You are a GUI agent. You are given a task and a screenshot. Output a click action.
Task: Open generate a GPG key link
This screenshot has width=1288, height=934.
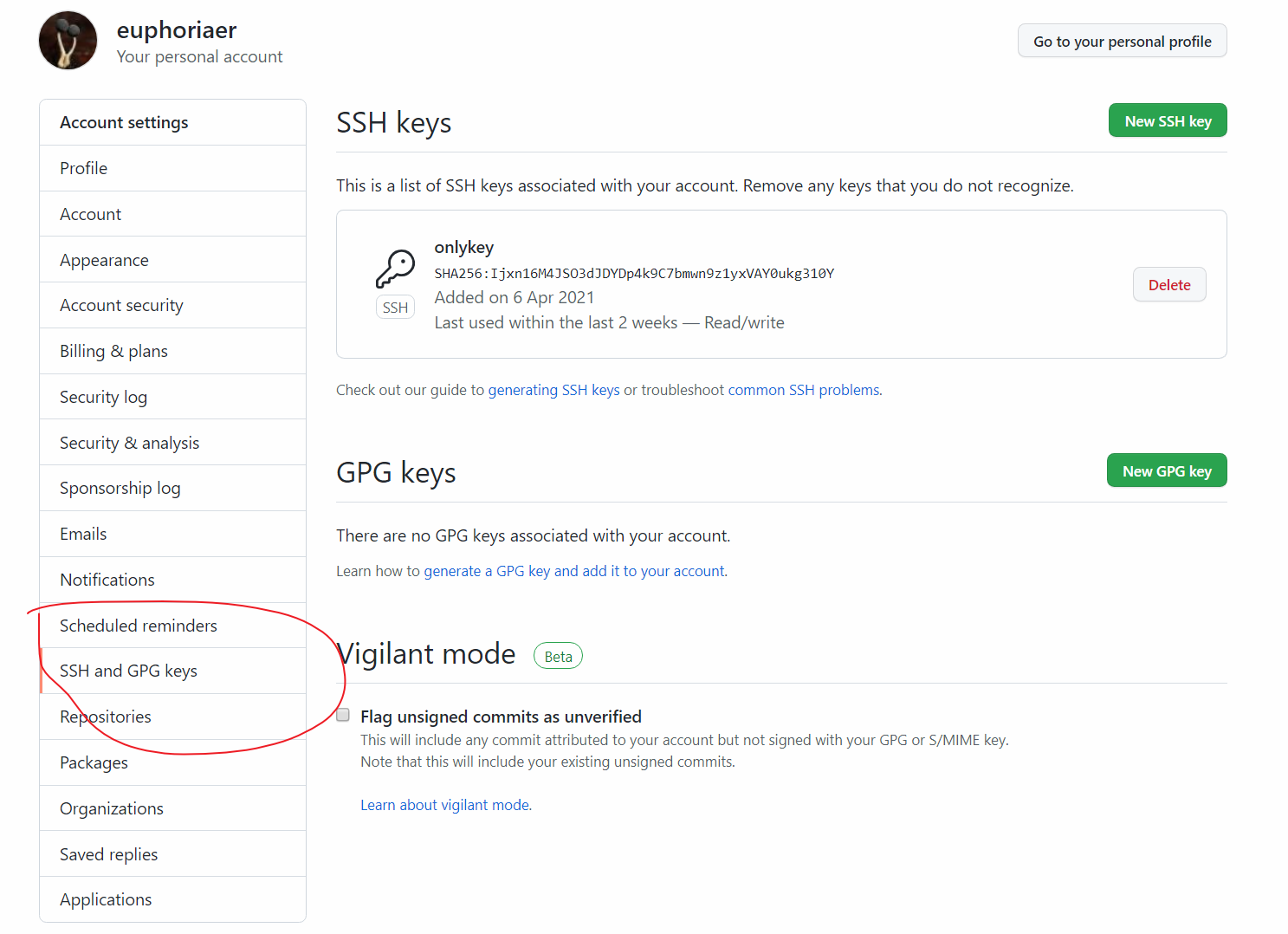[x=575, y=571]
